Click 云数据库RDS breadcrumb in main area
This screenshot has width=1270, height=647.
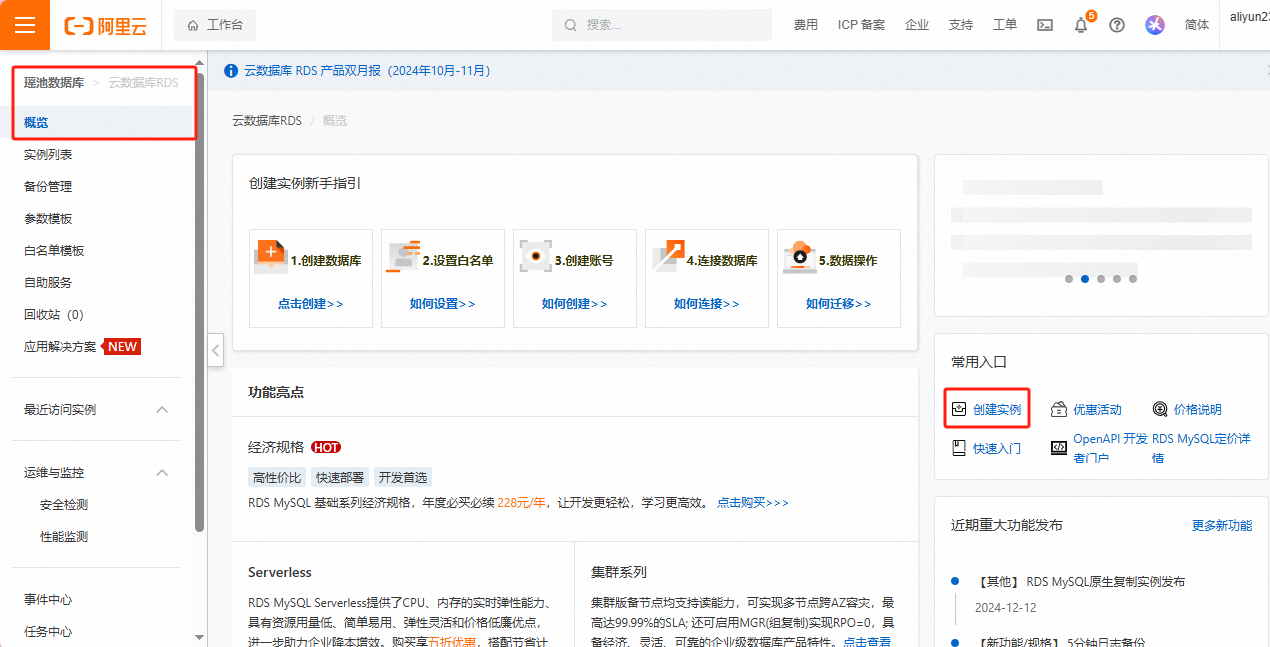click(267, 121)
